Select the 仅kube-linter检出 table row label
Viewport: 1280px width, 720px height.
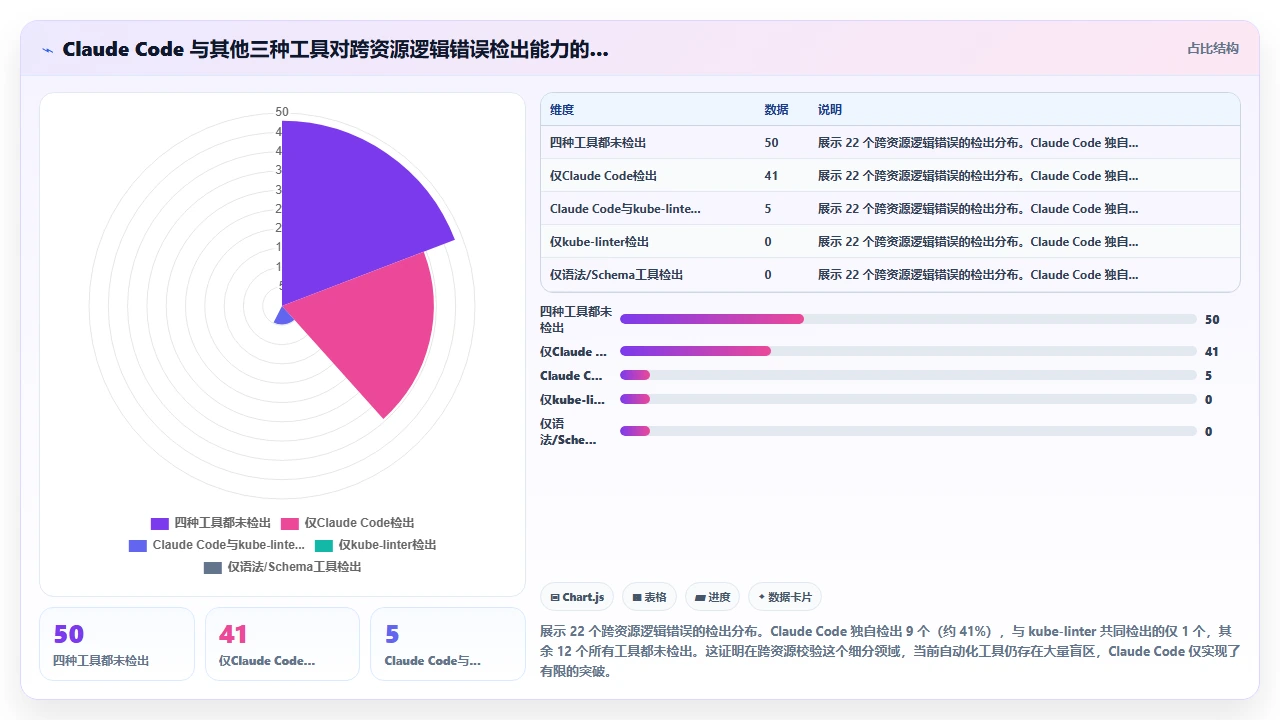pyautogui.click(x=599, y=242)
